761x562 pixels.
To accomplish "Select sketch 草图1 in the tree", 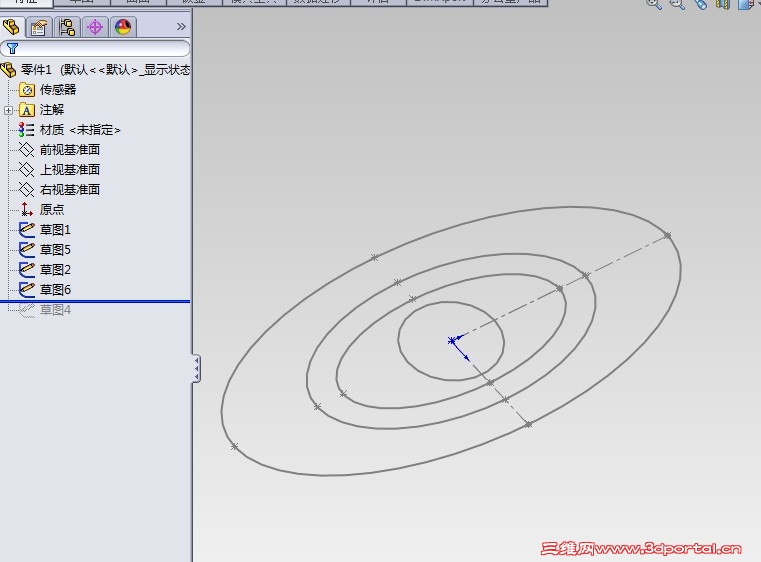I will (45, 230).
